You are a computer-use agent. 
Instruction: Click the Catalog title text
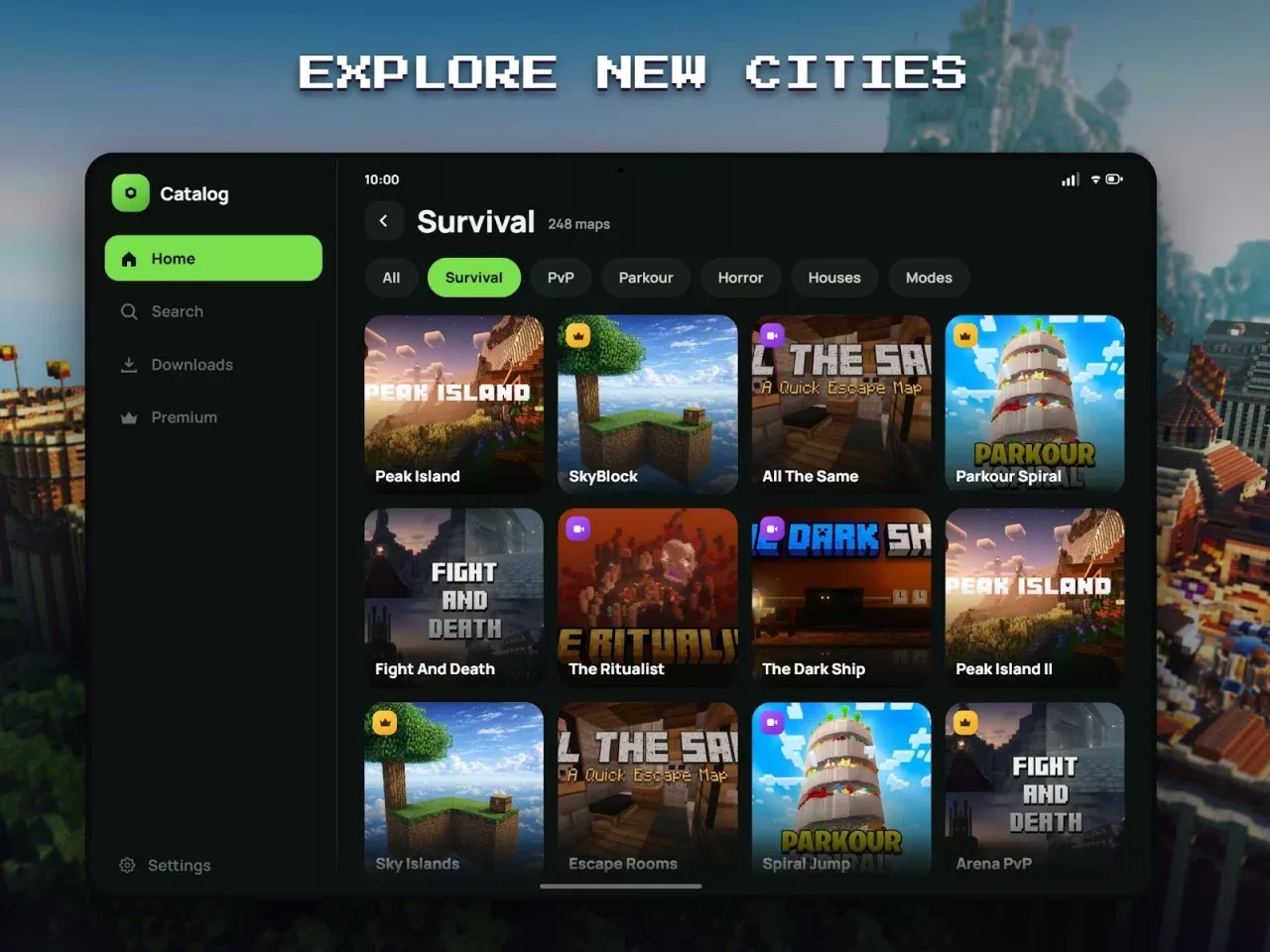click(194, 193)
